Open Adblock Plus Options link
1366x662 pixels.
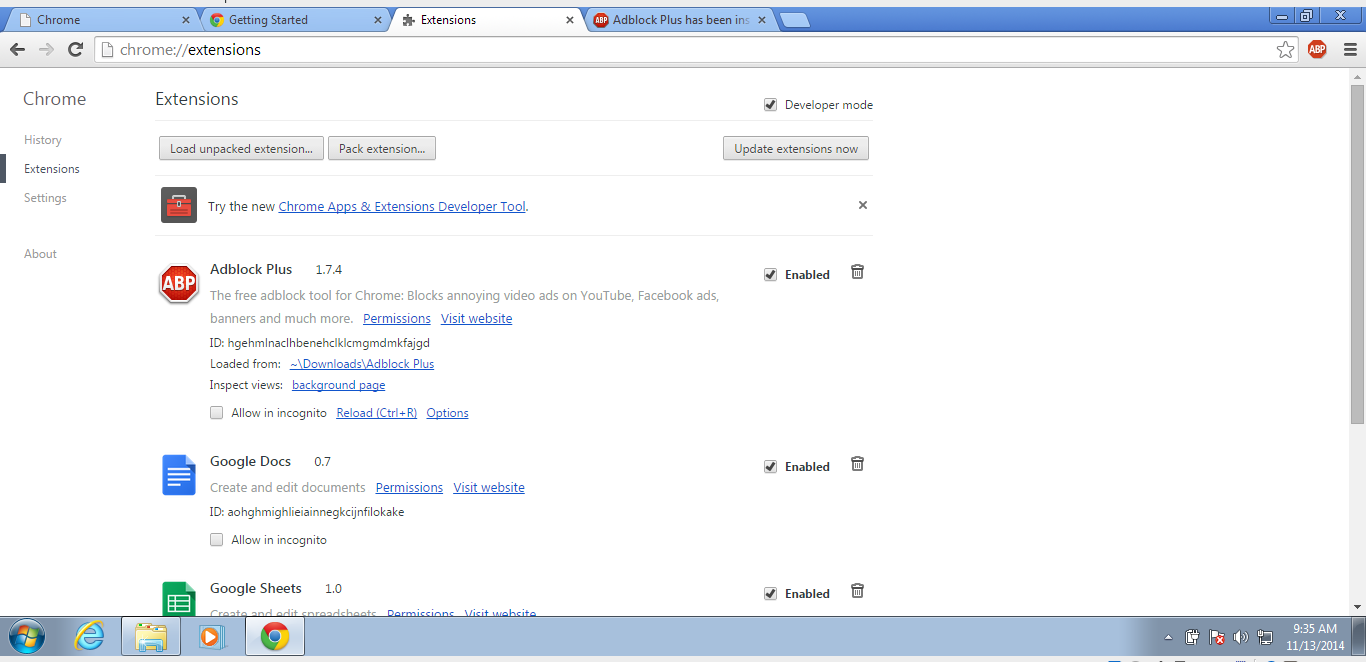point(447,413)
